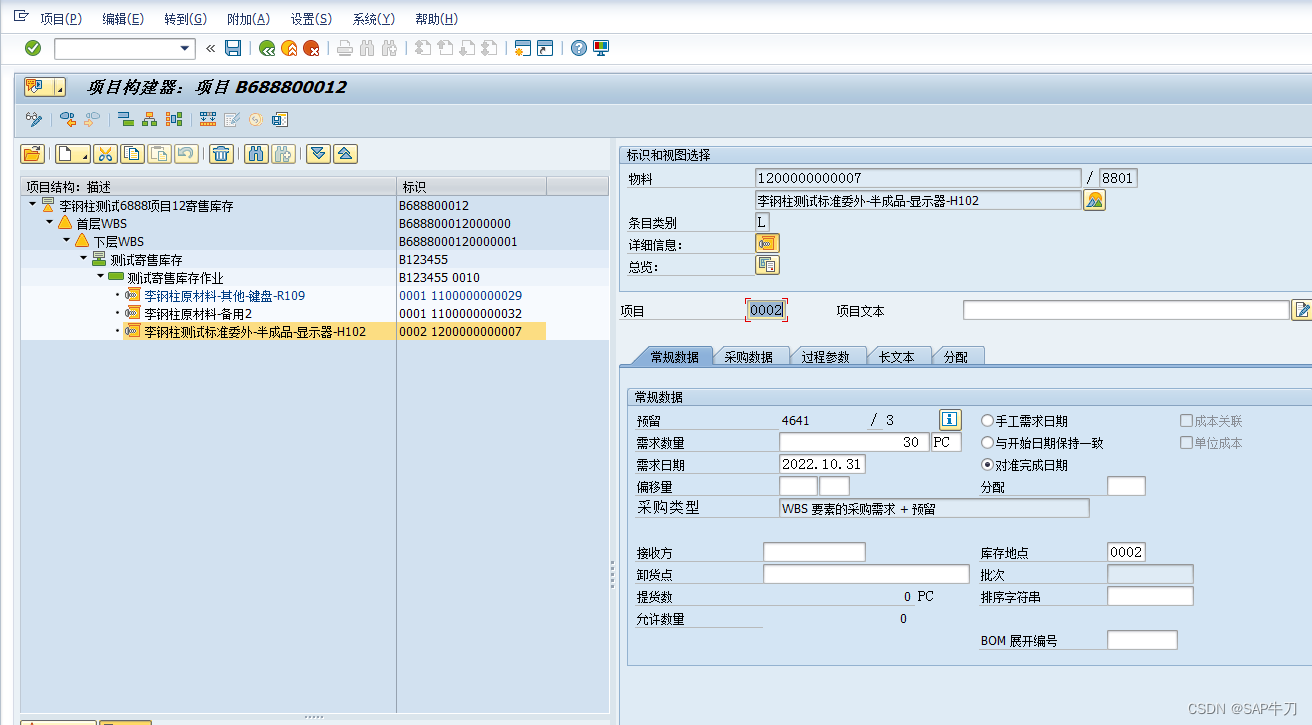
Task: Click the reservation info 'i' icon
Action: tap(950, 420)
